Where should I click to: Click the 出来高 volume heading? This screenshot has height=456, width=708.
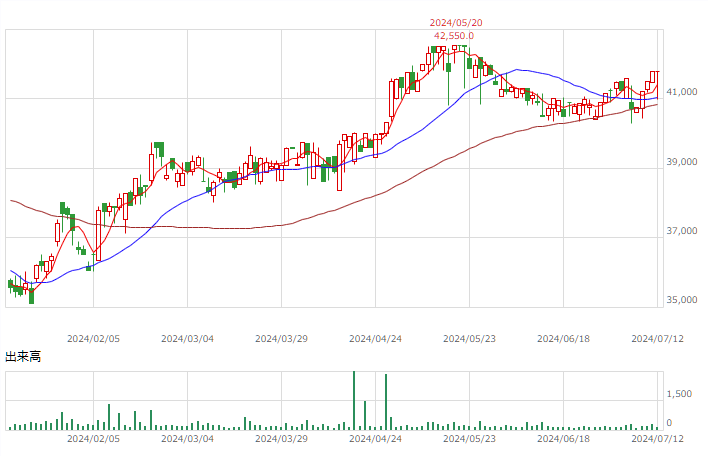click(x=23, y=357)
